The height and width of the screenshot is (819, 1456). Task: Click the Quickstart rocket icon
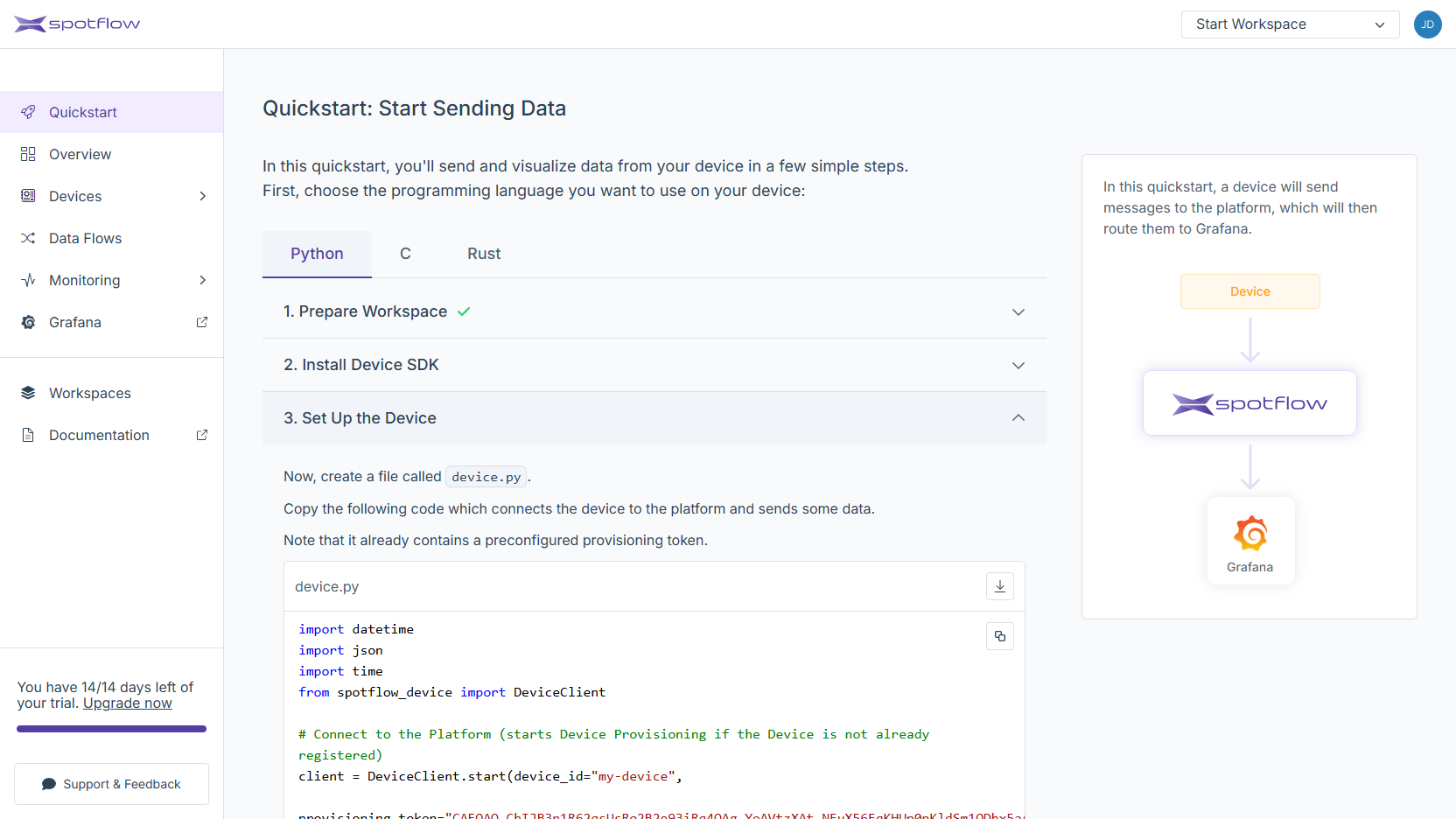[x=28, y=112]
